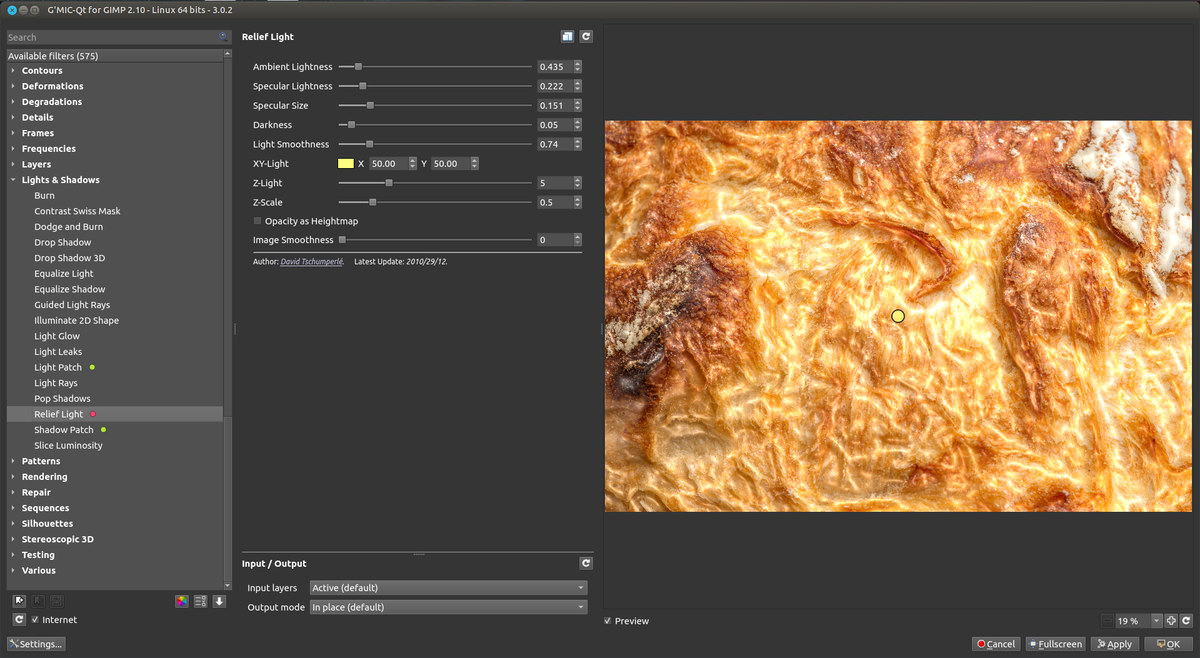This screenshot has height=658, width=1200.
Task: Click the cross-shaped icon next to the zoom percentage
Action: 1171,621
